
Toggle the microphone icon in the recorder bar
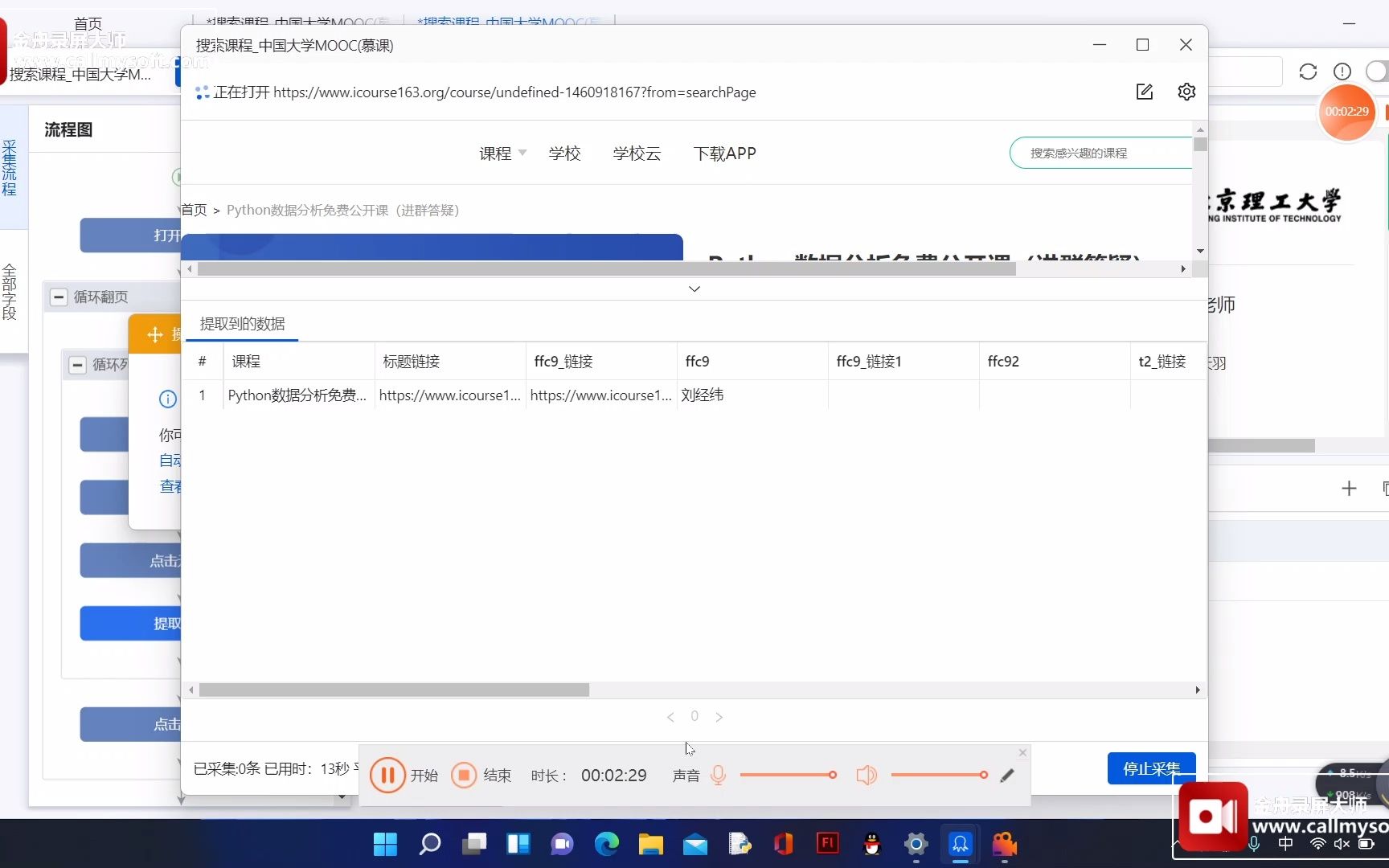(x=718, y=776)
